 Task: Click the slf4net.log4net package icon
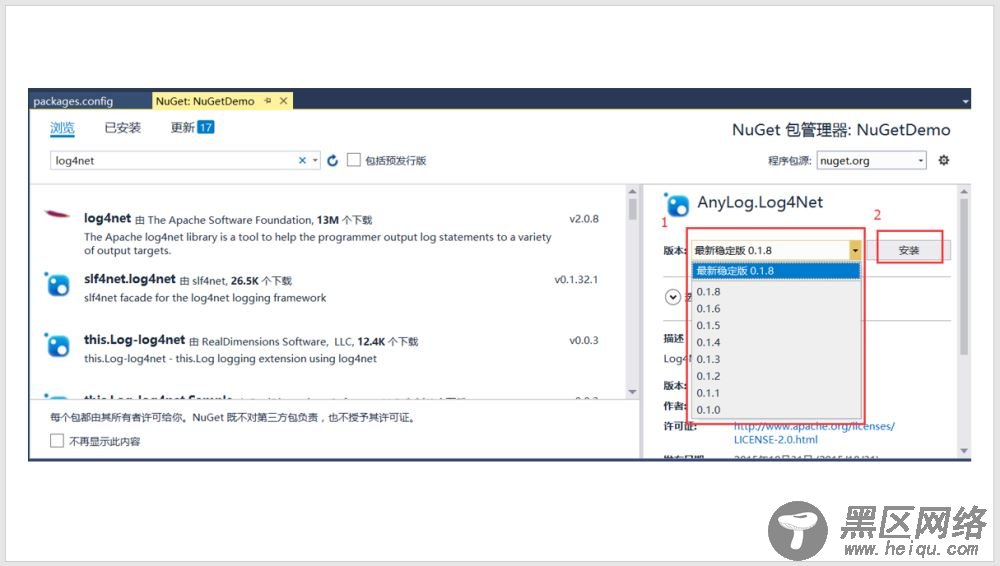[57, 284]
